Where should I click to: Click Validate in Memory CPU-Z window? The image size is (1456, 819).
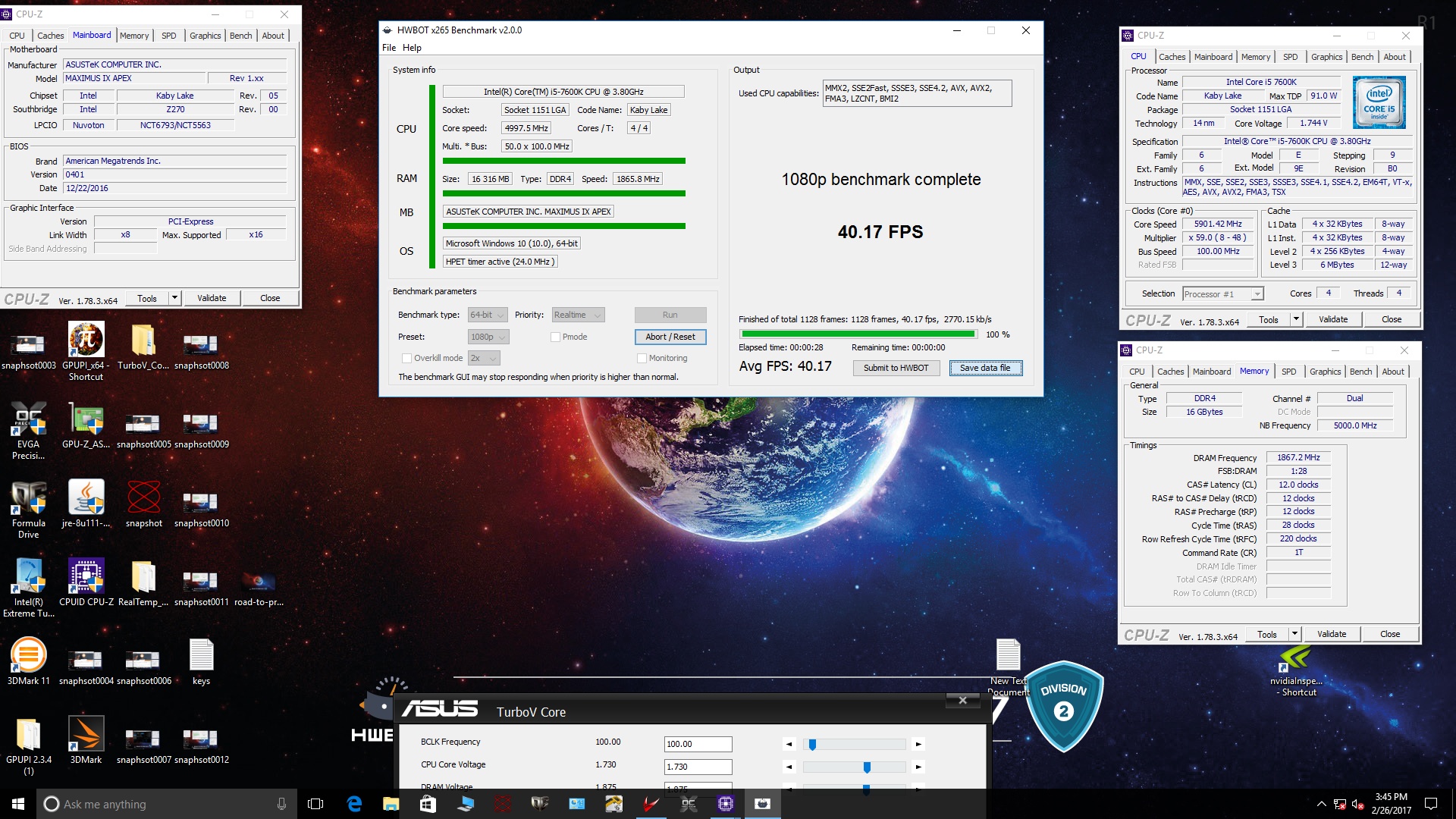1332,634
